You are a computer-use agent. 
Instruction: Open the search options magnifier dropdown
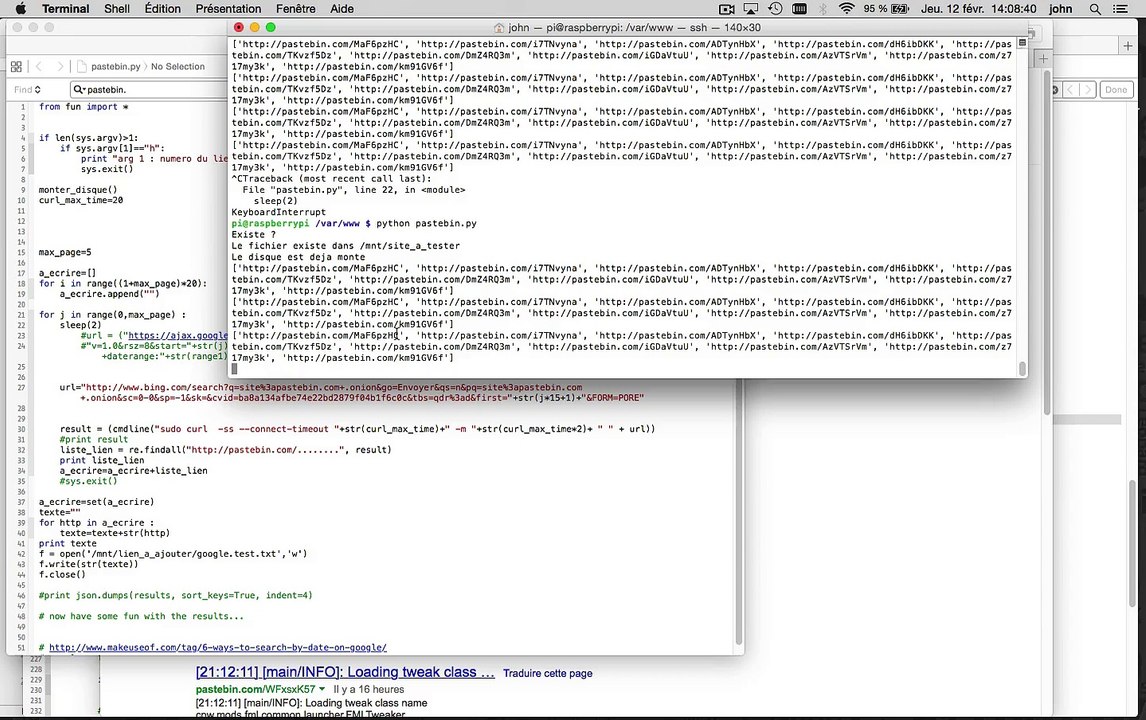click(x=79, y=89)
